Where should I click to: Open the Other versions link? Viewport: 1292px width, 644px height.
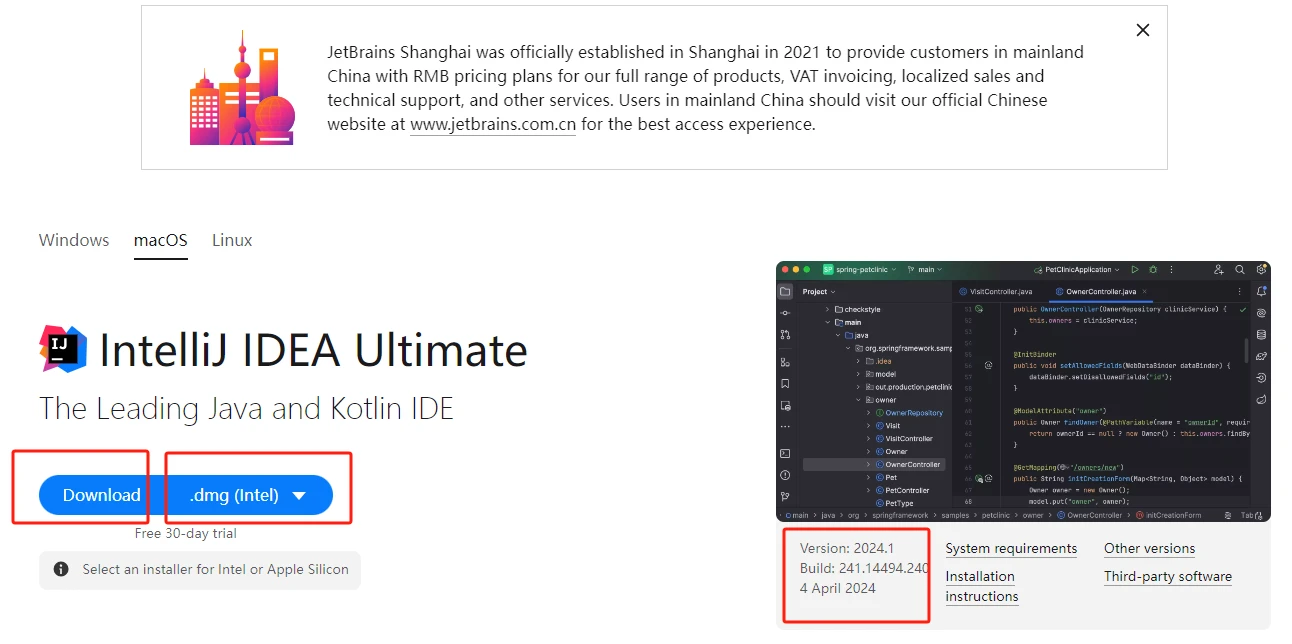click(x=1149, y=548)
